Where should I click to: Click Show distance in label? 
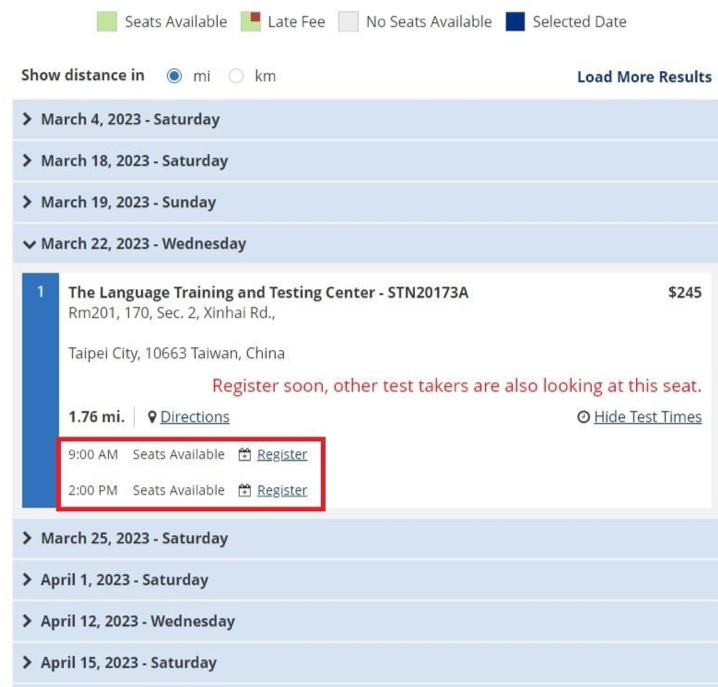click(x=83, y=75)
